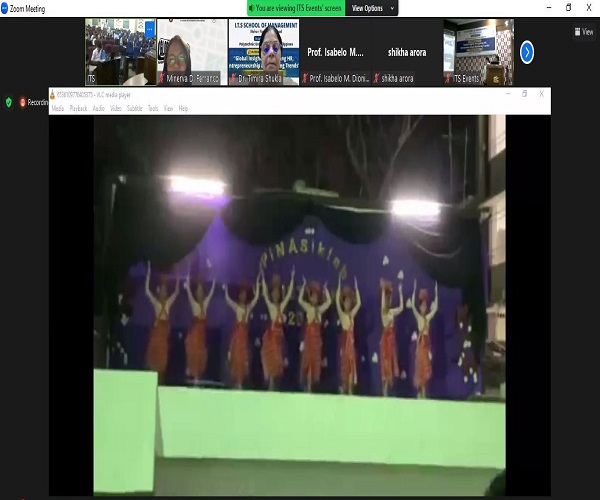The width and height of the screenshot is (600, 500).
Task: Open the View layout button
Action: point(584,32)
